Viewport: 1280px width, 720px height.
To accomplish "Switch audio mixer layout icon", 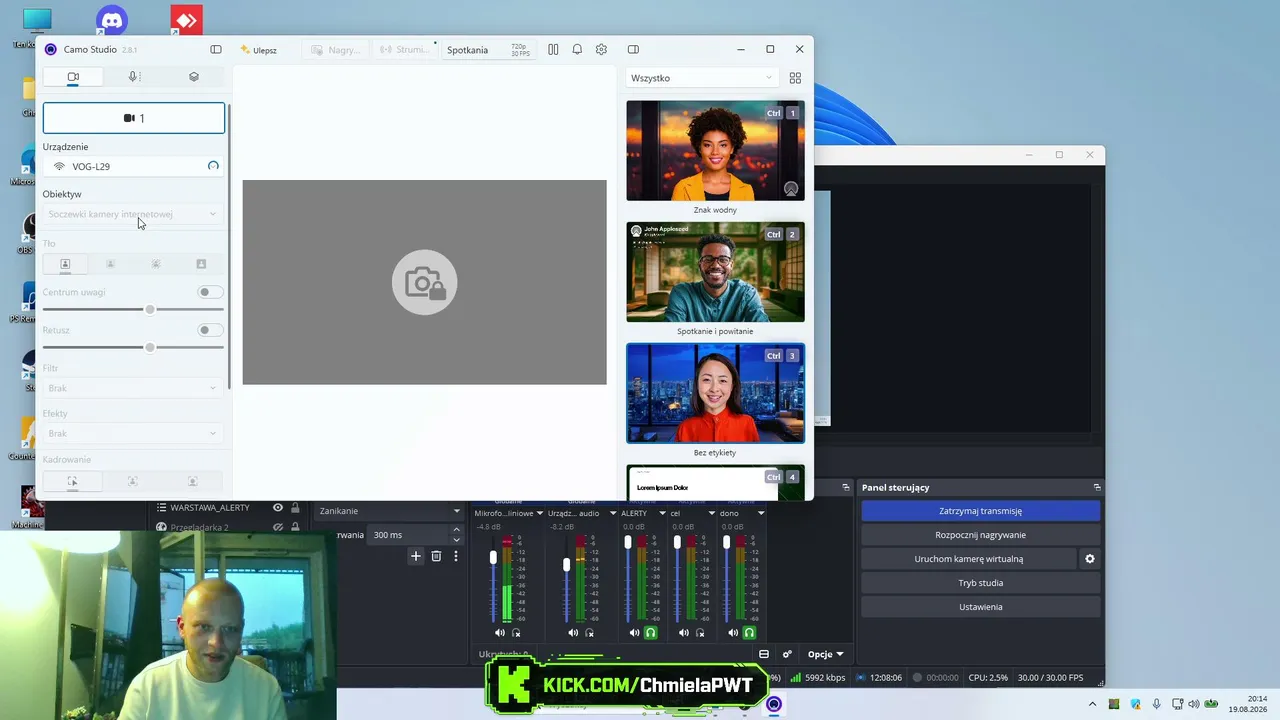I will click(764, 655).
